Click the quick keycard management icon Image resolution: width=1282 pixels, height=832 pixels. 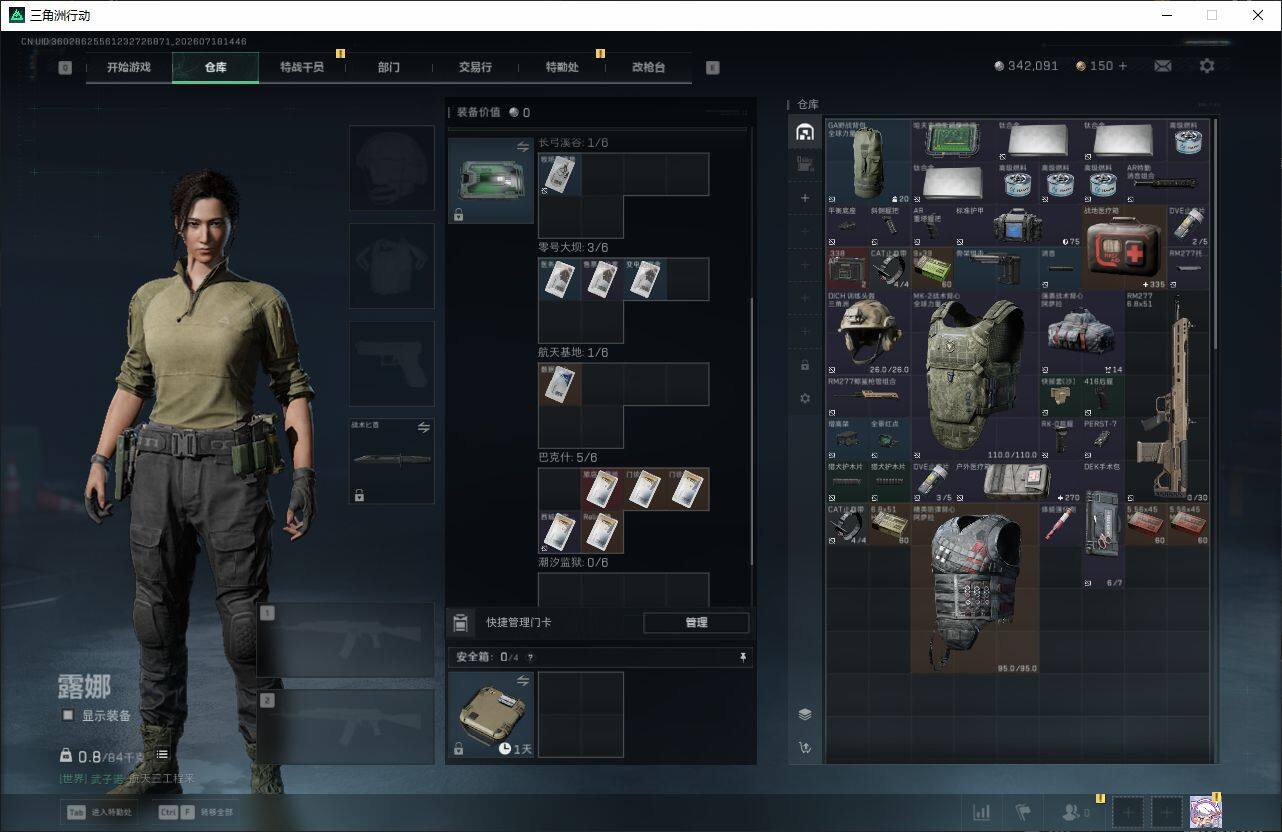coord(460,623)
